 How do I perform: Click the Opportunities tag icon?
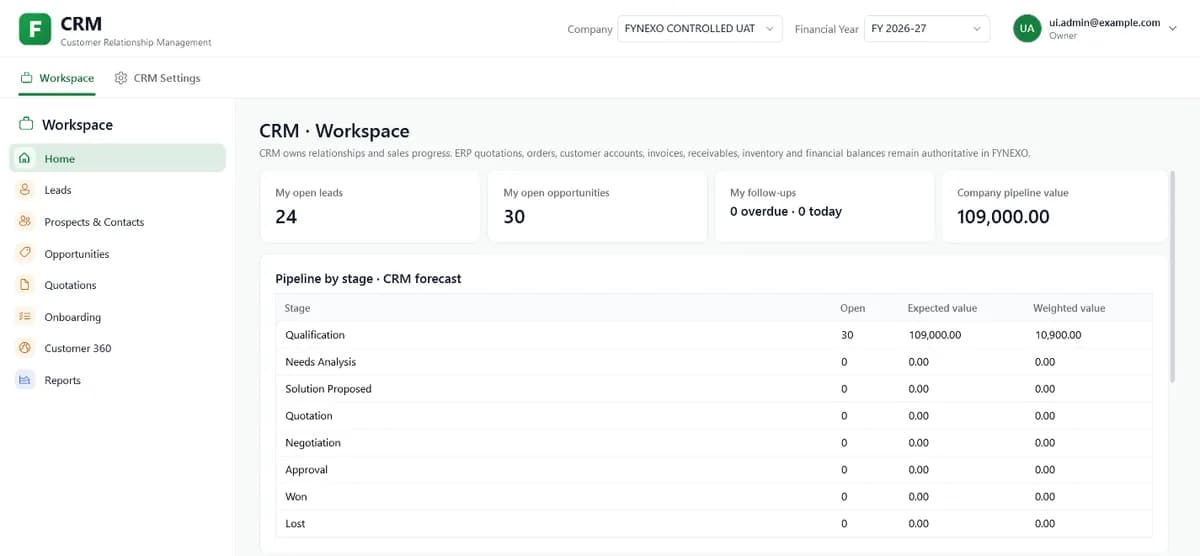[x=25, y=253]
